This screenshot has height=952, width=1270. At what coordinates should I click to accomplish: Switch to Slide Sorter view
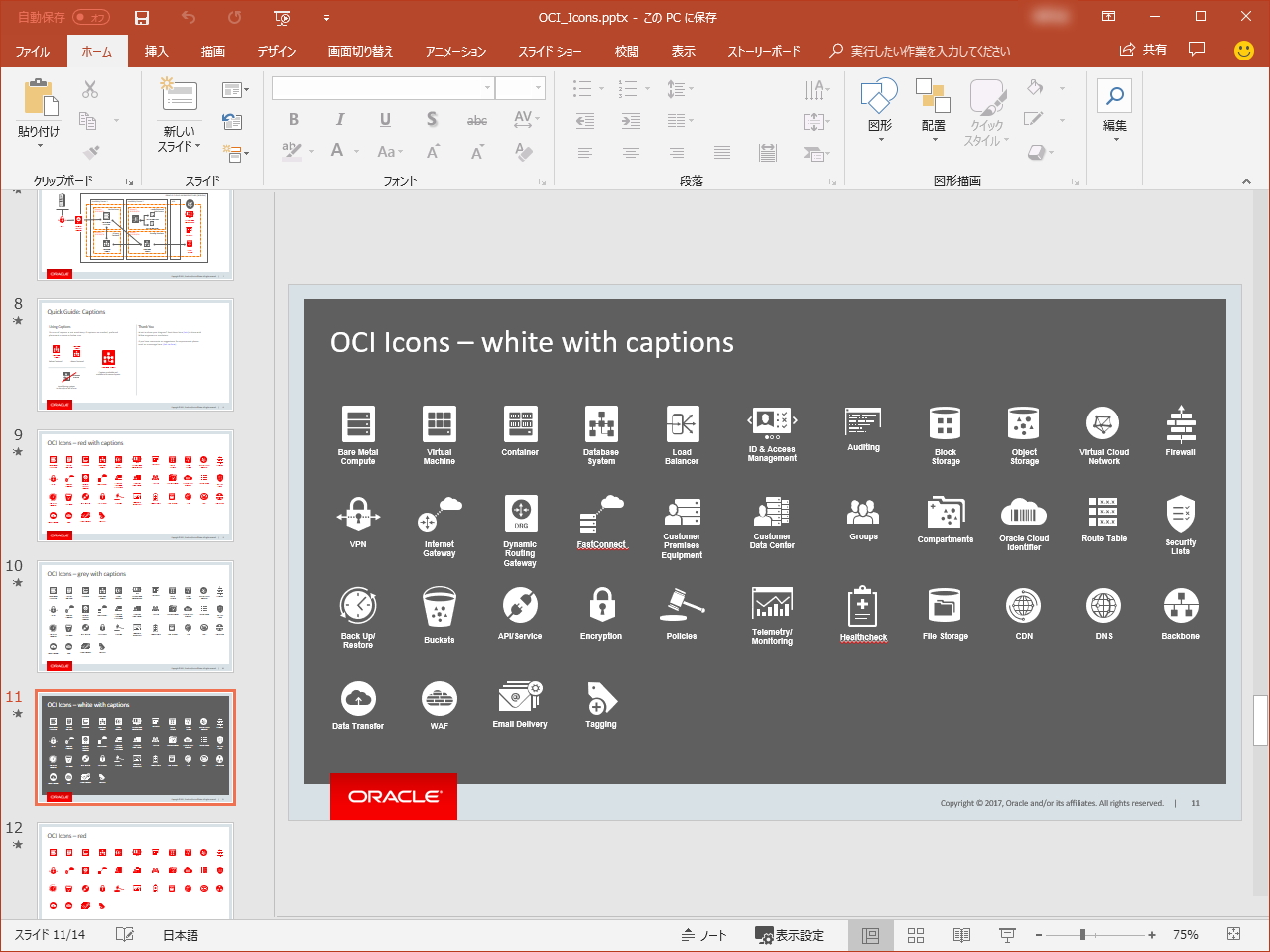(916, 935)
